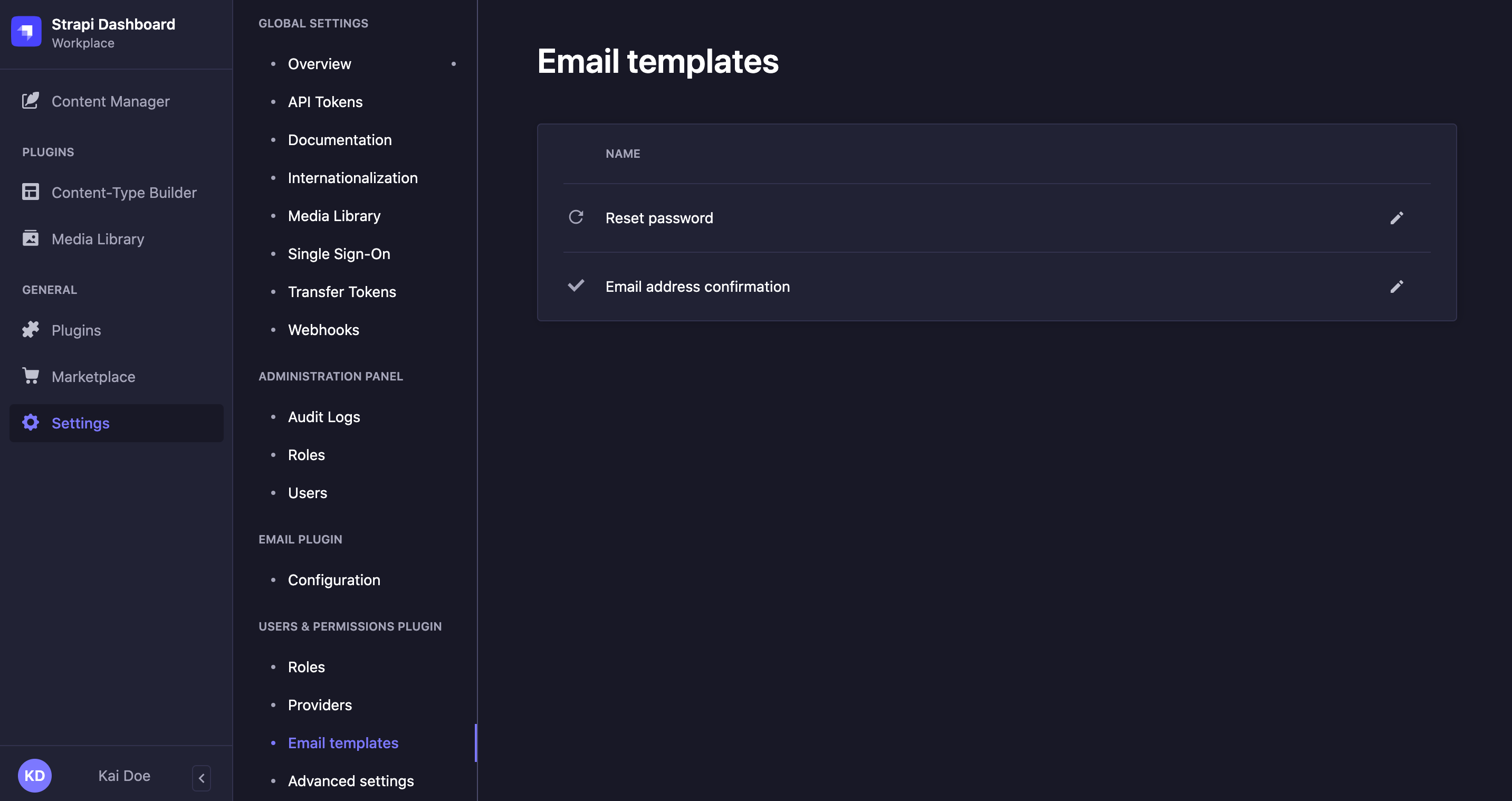
Task: Go to Webhooks settings
Action: click(323, 329)
